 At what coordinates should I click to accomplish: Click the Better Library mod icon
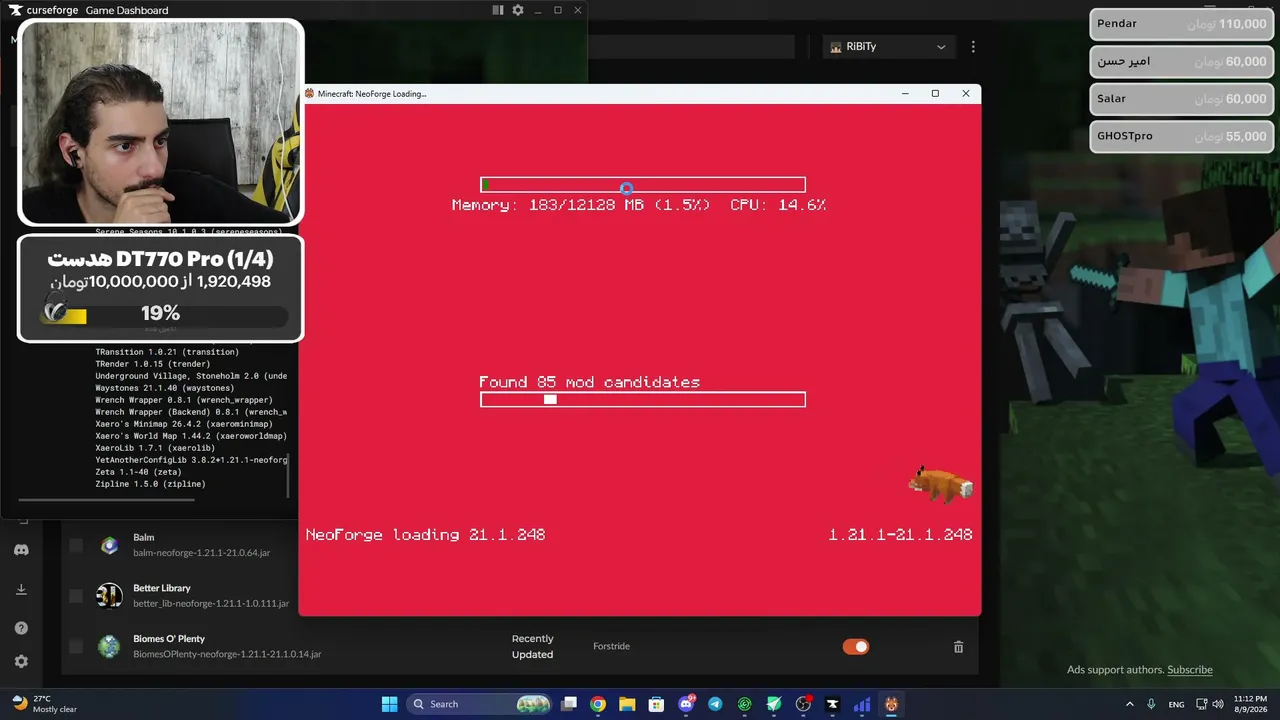pyautogui.click(x=109, y=596)
